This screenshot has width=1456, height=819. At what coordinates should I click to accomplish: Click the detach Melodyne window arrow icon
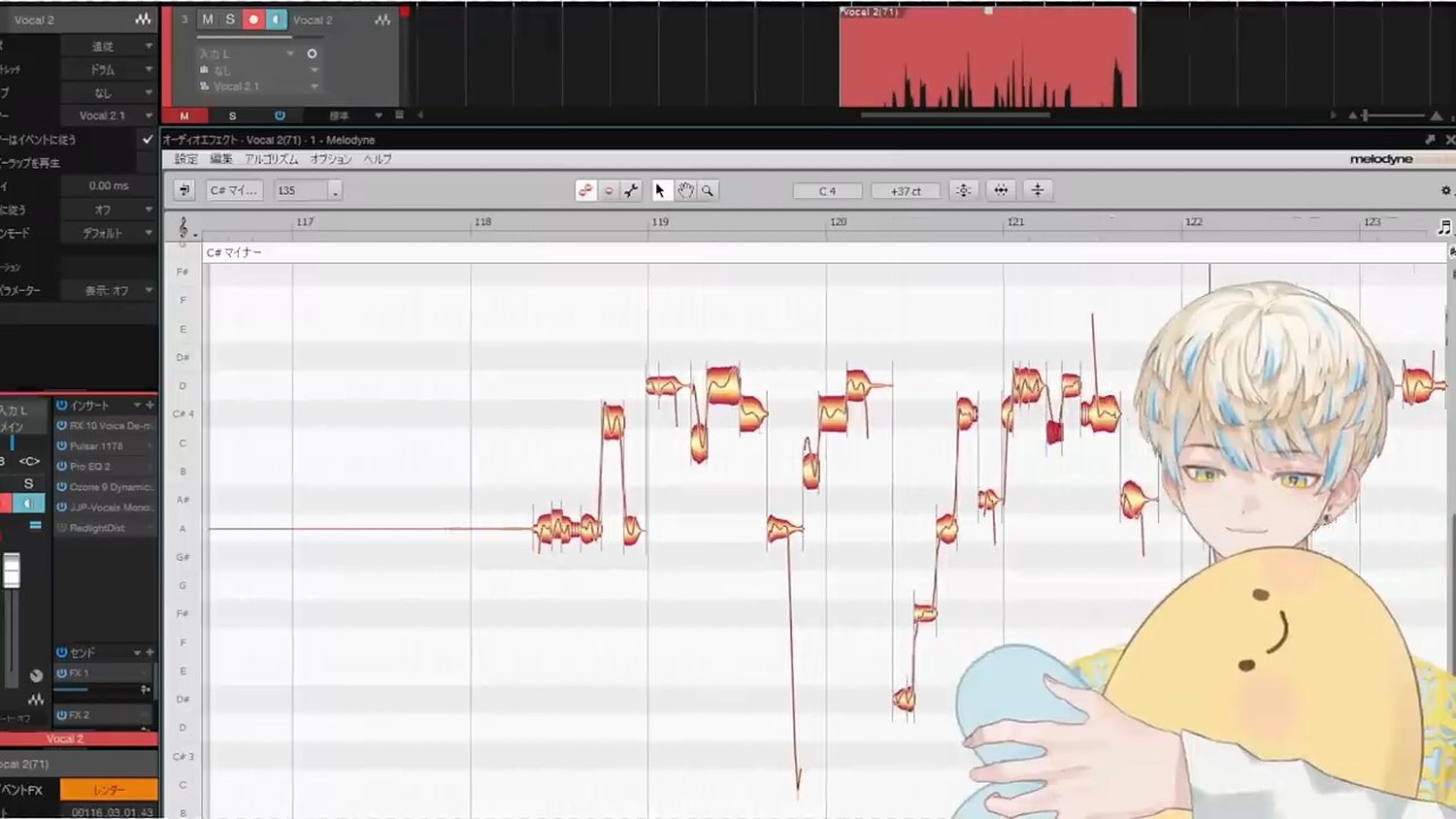pyautogui.click(x=1430, y=140)
